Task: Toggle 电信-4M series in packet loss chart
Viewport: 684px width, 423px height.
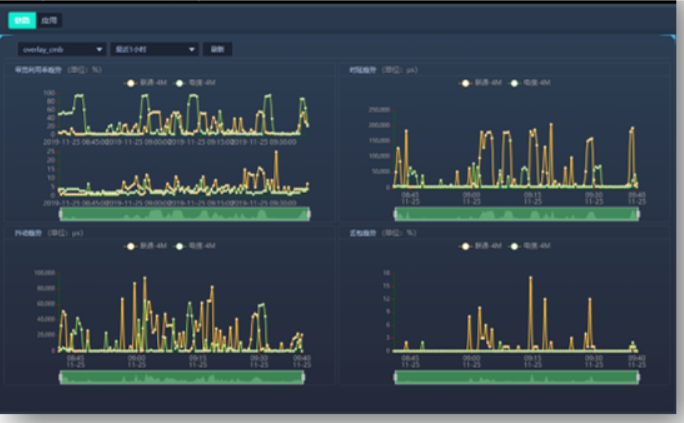Action: point(514,245)
